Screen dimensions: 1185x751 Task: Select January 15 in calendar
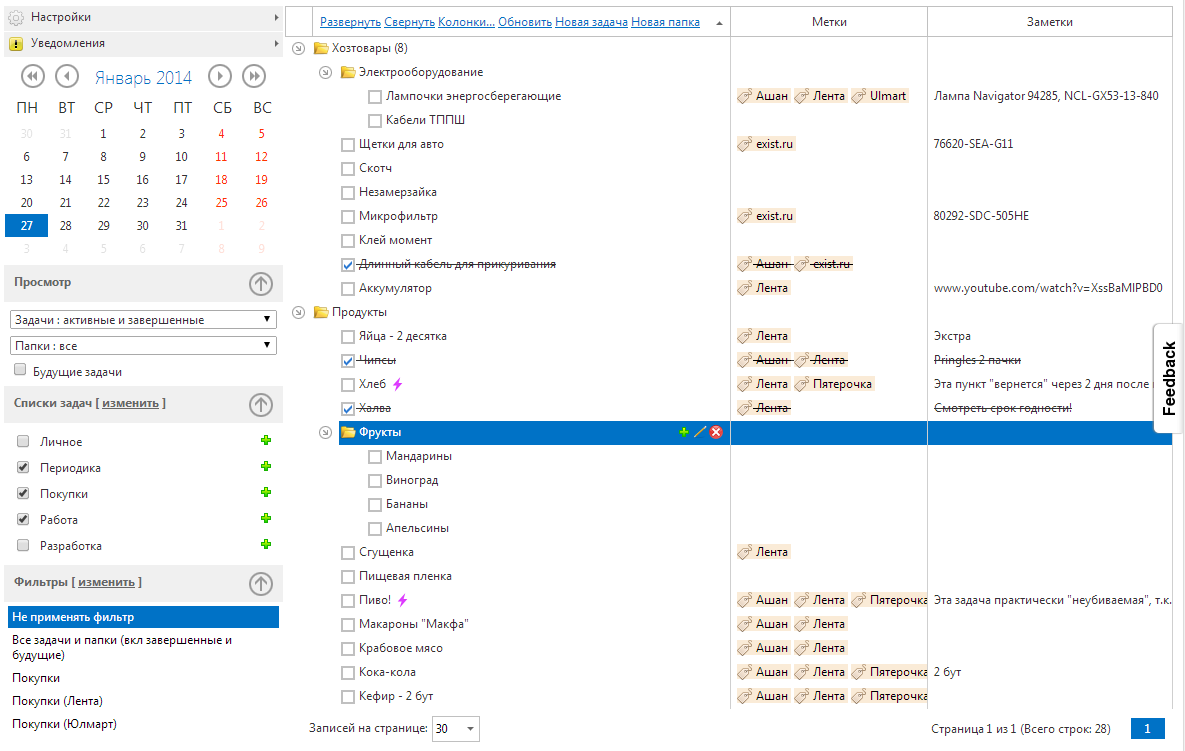[104, 180]
